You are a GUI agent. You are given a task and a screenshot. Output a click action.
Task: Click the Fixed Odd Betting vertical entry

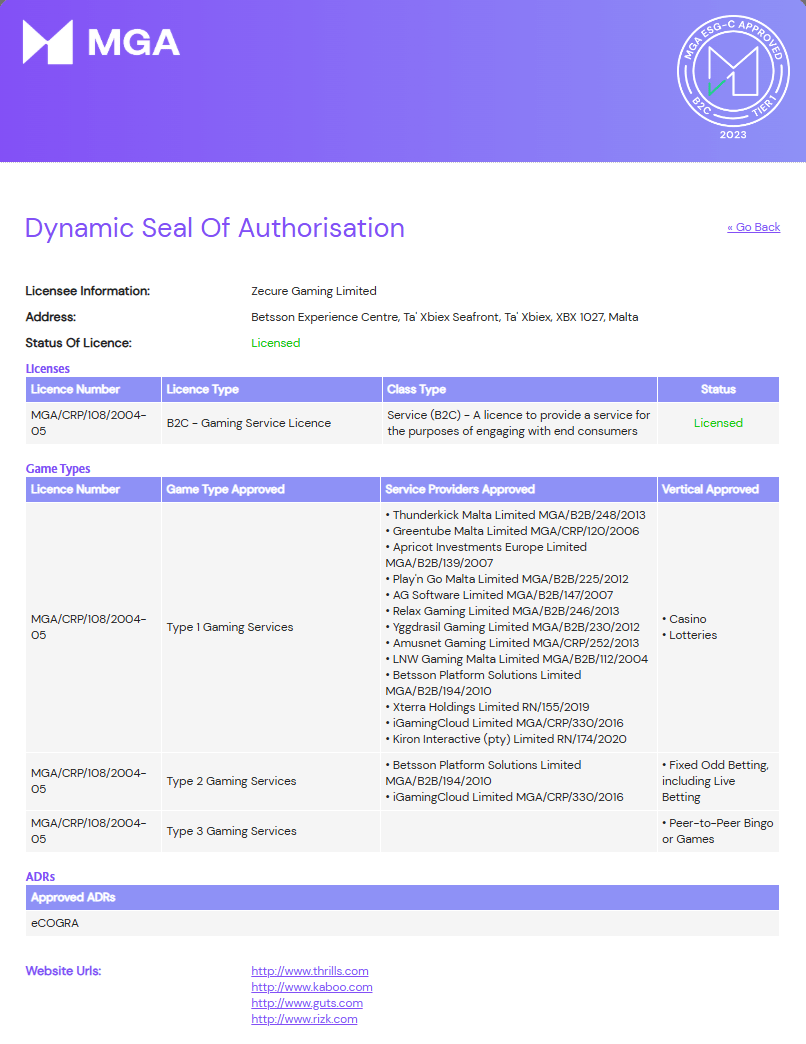pyautogui.click(x=715, y=781)
